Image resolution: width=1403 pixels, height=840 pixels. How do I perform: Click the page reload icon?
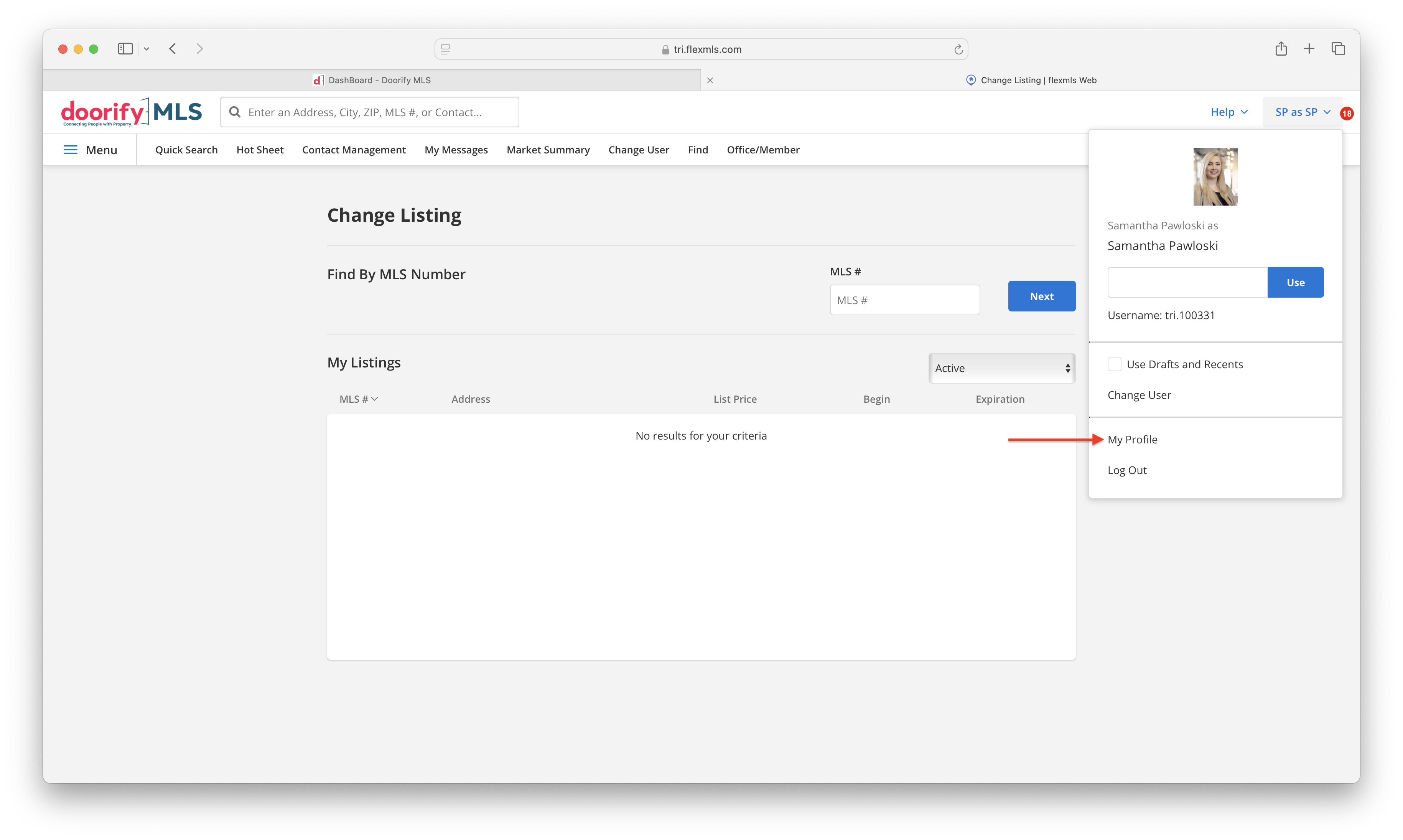point(958,49)
